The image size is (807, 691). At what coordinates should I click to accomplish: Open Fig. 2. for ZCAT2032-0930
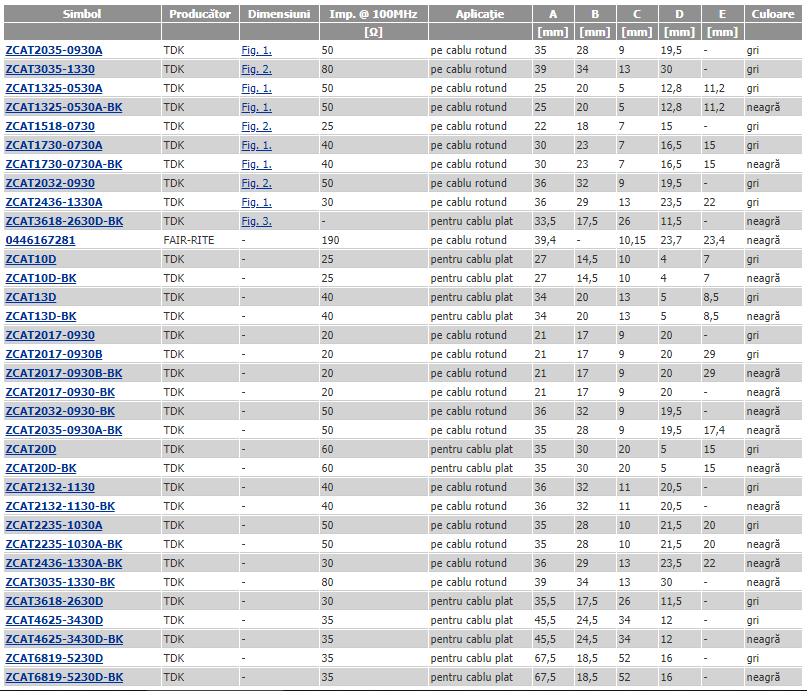[x=256, y=183]
